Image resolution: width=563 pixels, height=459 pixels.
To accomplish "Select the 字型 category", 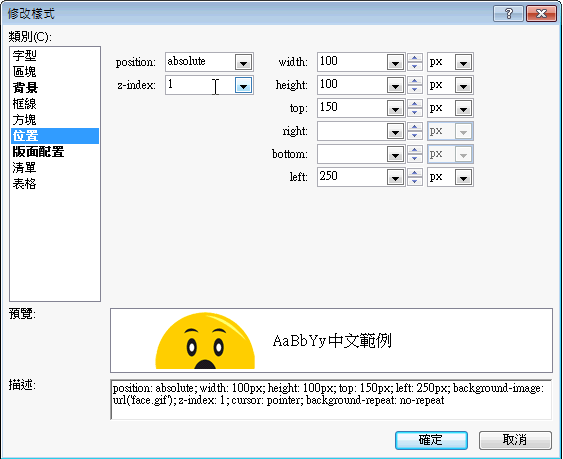I will coord(24,56).
